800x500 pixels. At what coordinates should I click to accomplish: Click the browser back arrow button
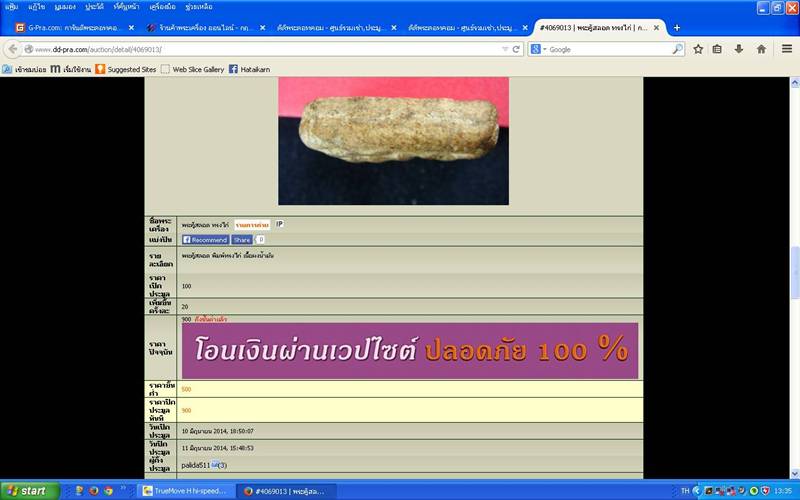[x=13, y=49]
